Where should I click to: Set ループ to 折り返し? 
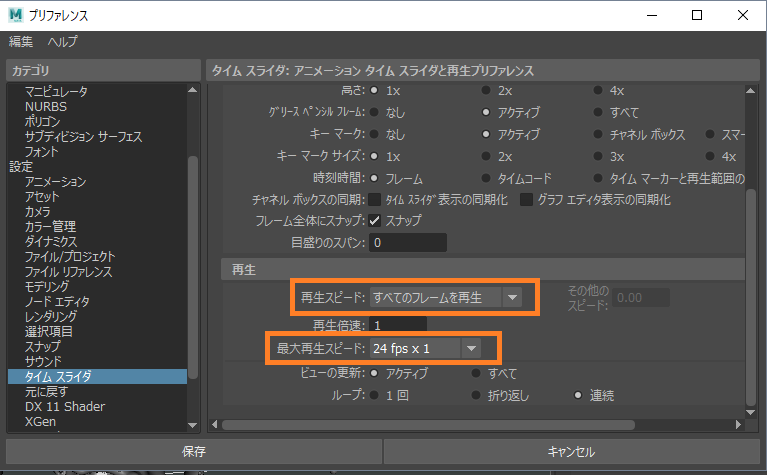point(476,395)
